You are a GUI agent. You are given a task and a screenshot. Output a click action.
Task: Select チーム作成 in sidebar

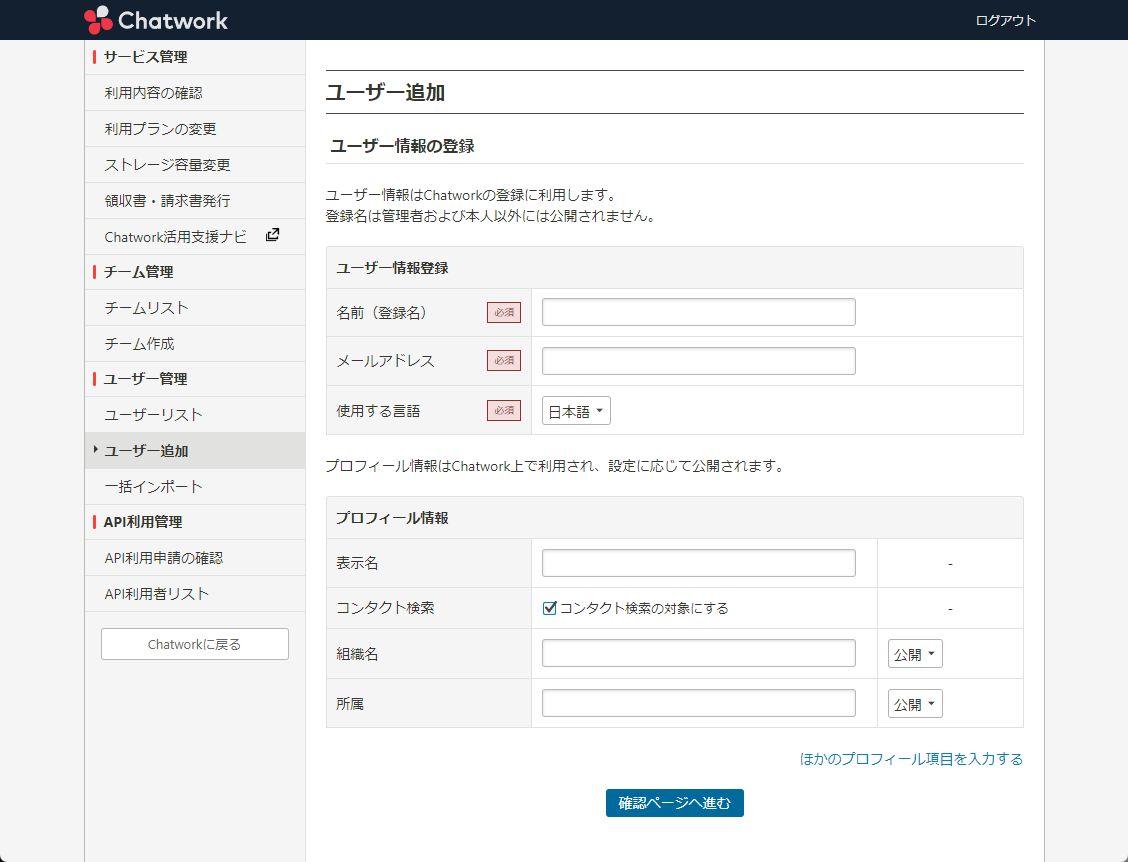tap(139, 344)
